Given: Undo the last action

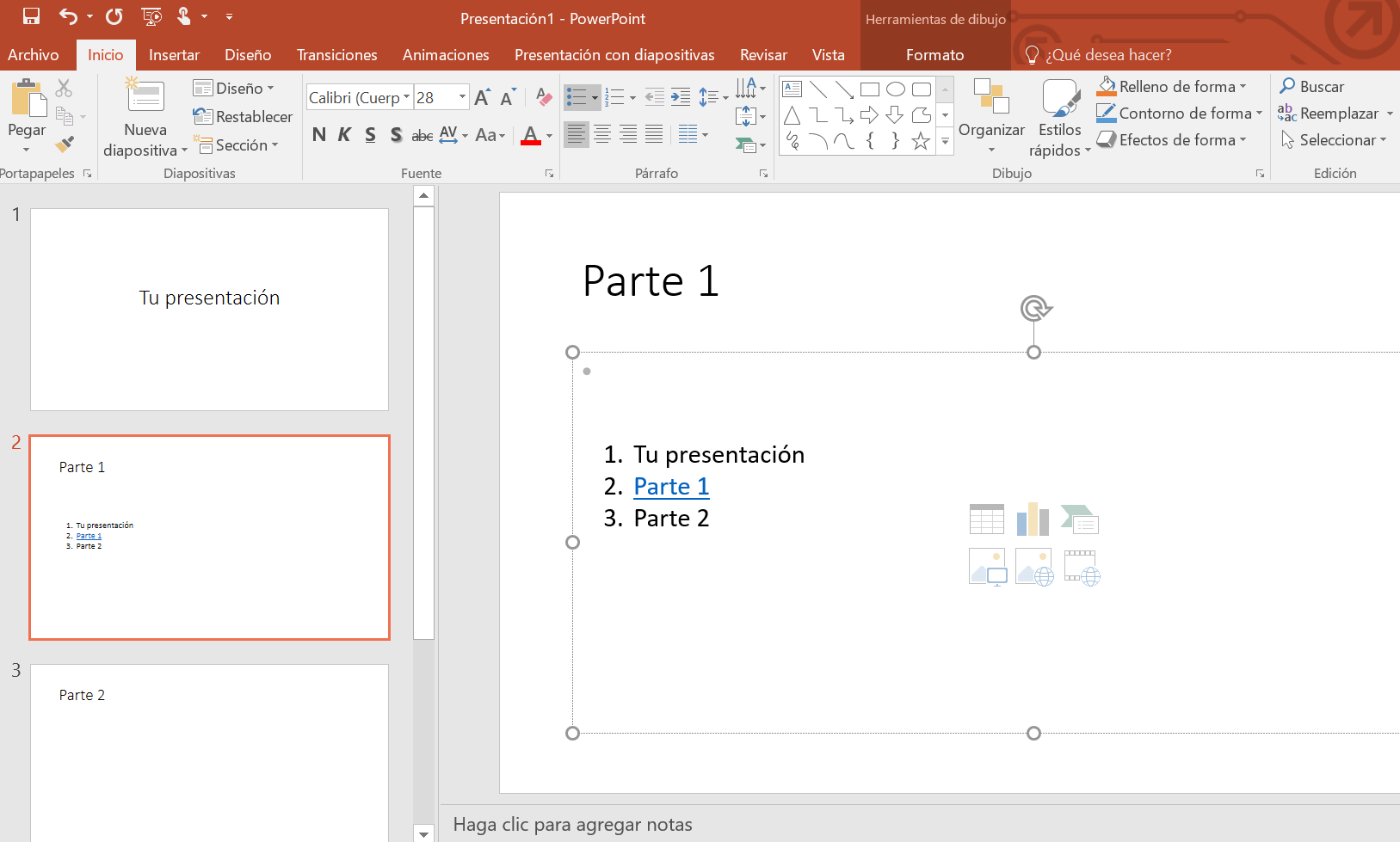Looking at the screenshot, I should [x=68, y=16].
